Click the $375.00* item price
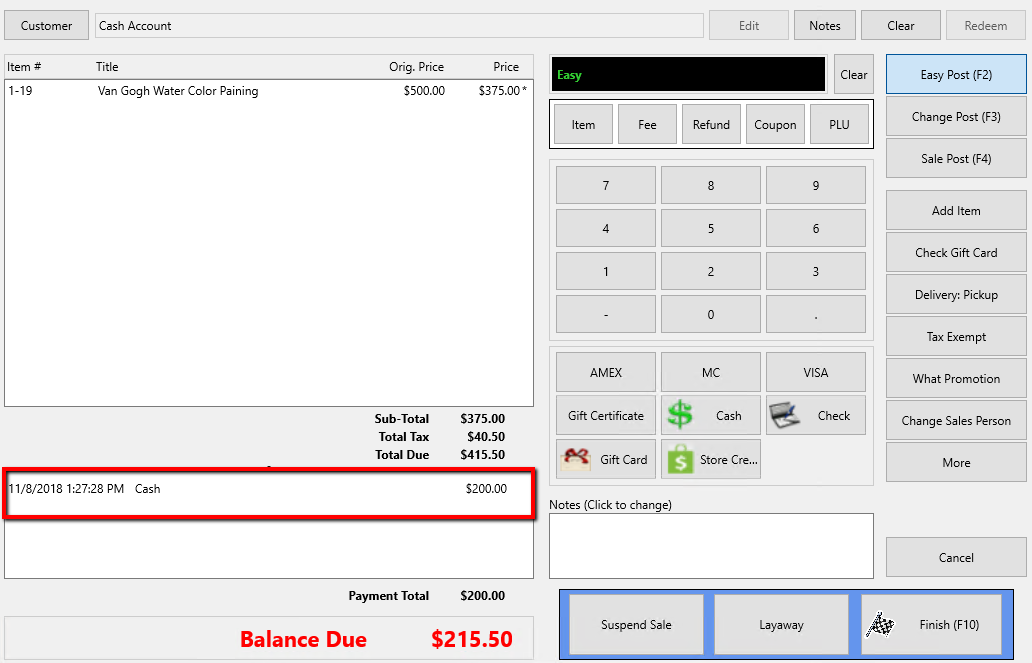1032x663 pixels. [x=502, y=91]
